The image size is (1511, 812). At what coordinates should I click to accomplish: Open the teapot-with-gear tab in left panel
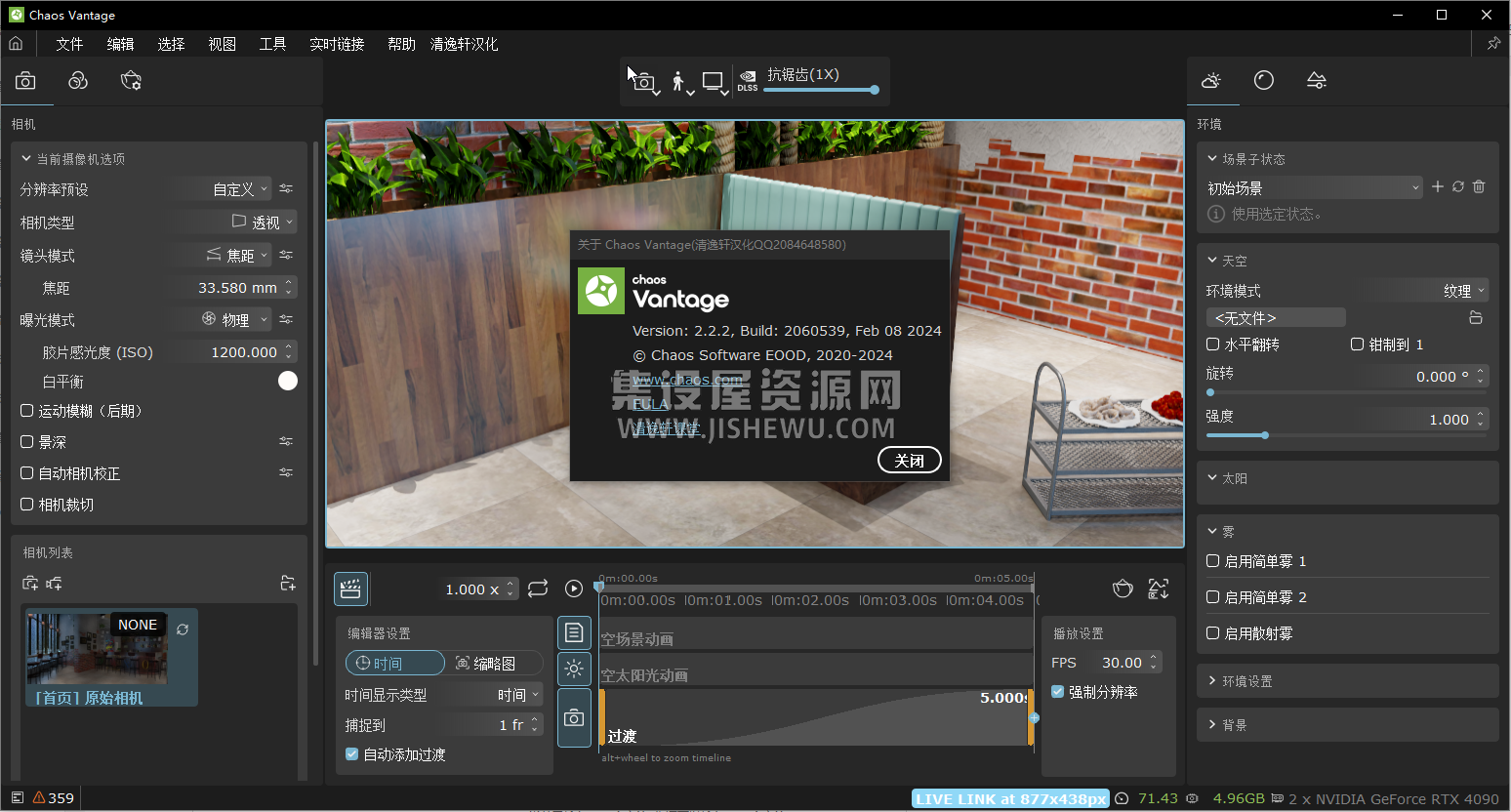pos(131,81)
